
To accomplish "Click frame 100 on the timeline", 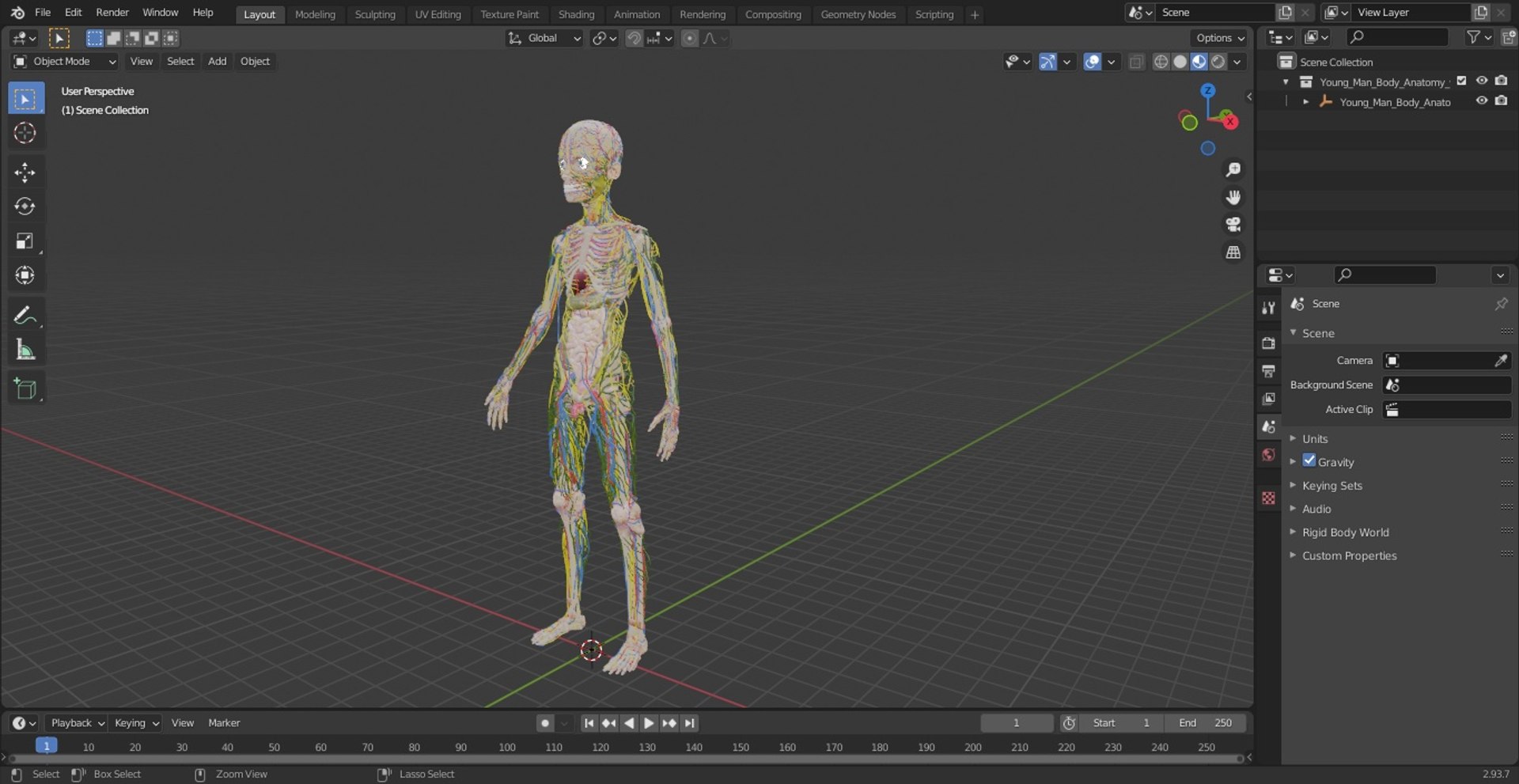I will click(x=507, y=747).
